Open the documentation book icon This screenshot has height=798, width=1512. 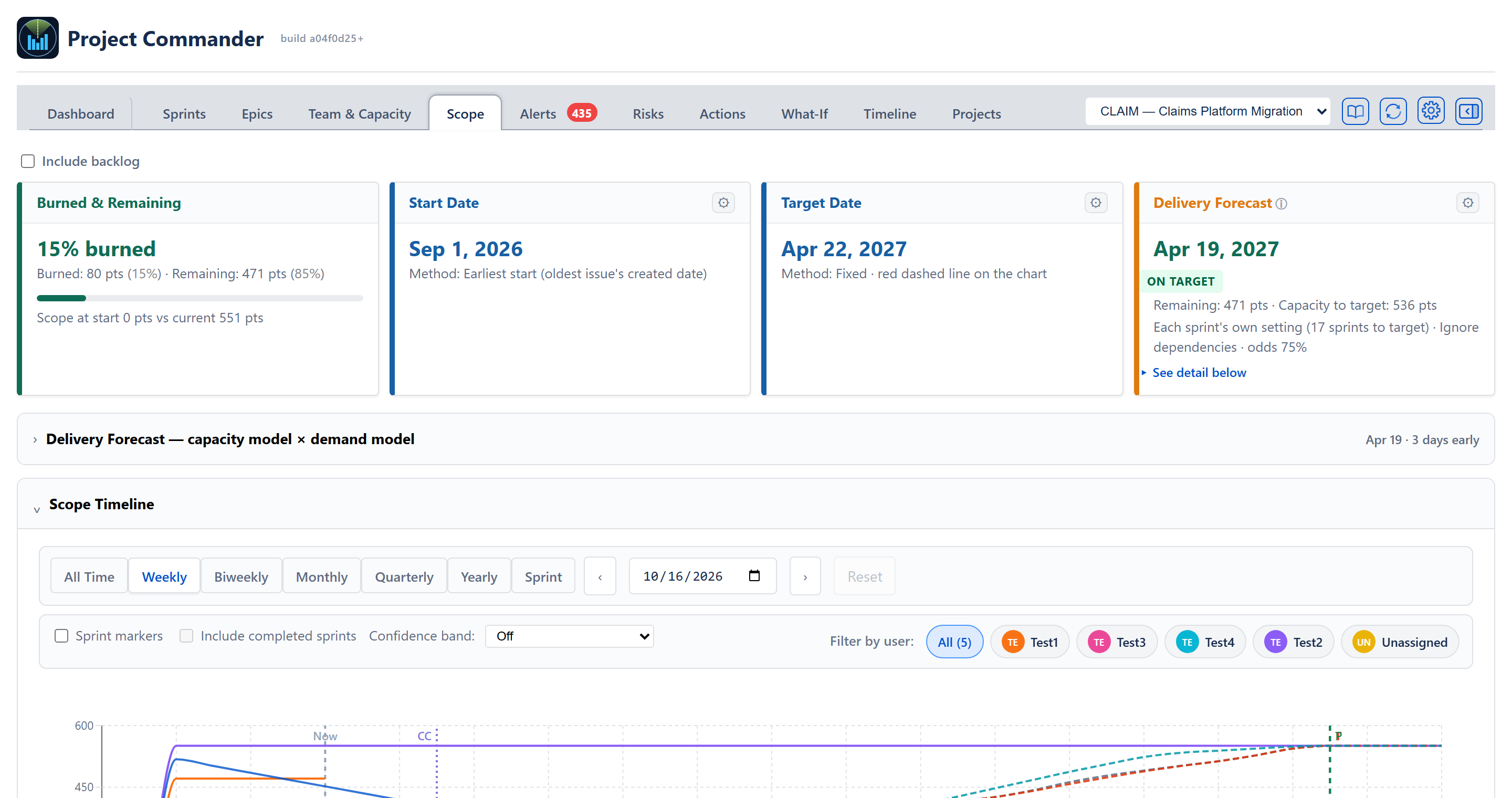(x=1354, y=111)
